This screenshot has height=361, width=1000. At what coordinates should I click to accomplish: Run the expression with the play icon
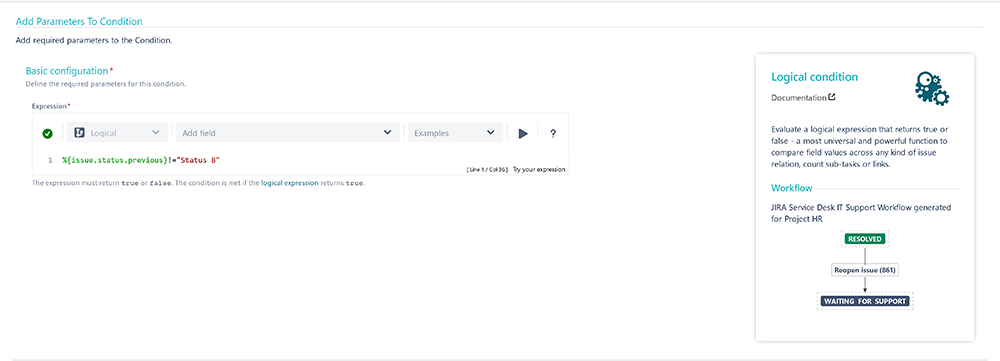[x=523, y=134]
